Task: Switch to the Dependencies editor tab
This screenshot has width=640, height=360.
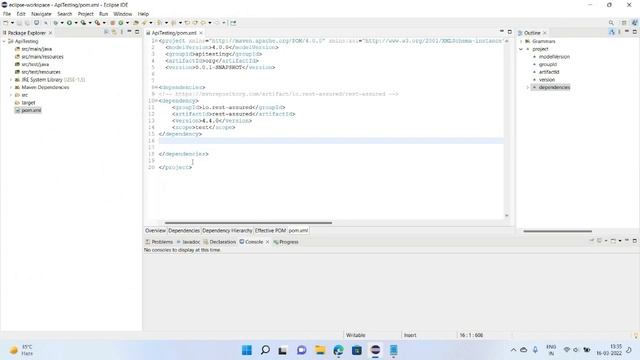Action: [x=184, y=231]
